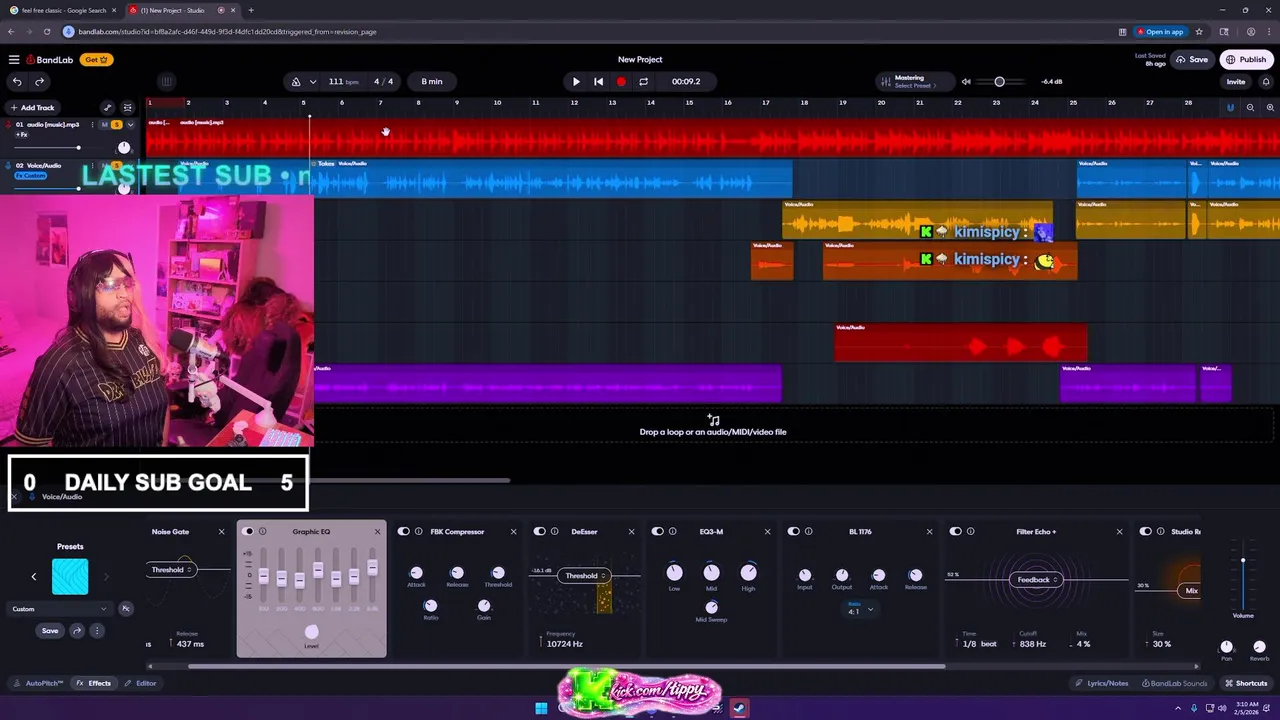Remove the FBK Compressor effect
The height and width of the screenshot is (720, 1280).
(x=514, y=532)
